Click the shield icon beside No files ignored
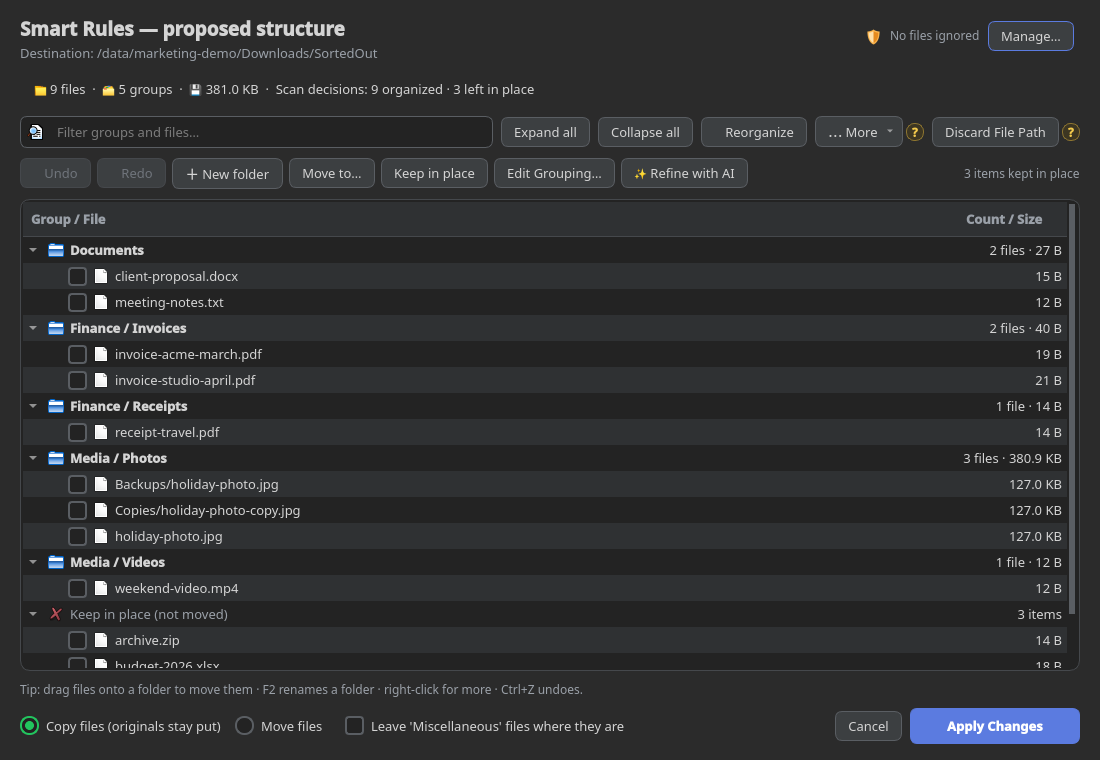This screenshot has height=760, width=1100. click(873, 36)
